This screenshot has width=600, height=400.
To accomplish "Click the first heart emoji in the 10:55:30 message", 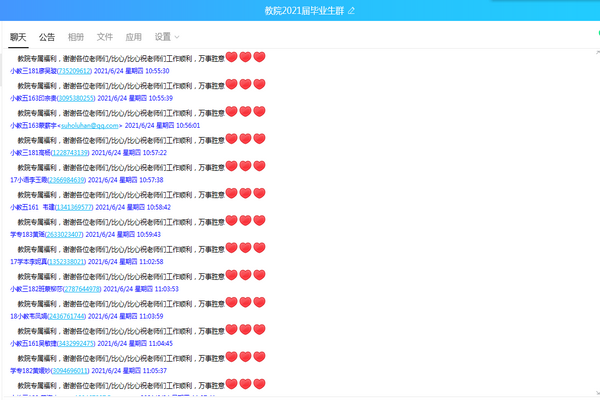I will [231, 58].
